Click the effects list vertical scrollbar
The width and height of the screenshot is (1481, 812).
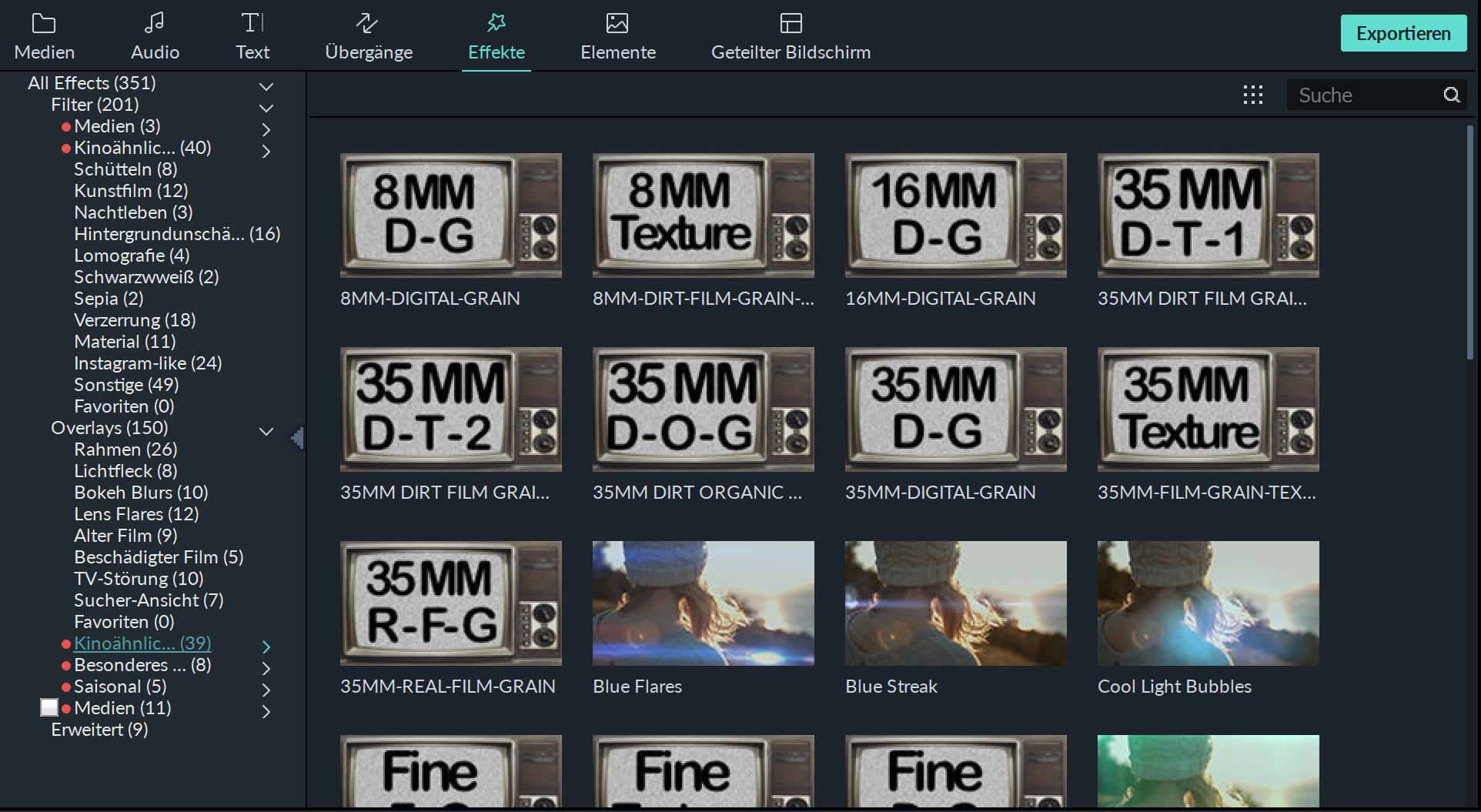(x=1469, y=242)
